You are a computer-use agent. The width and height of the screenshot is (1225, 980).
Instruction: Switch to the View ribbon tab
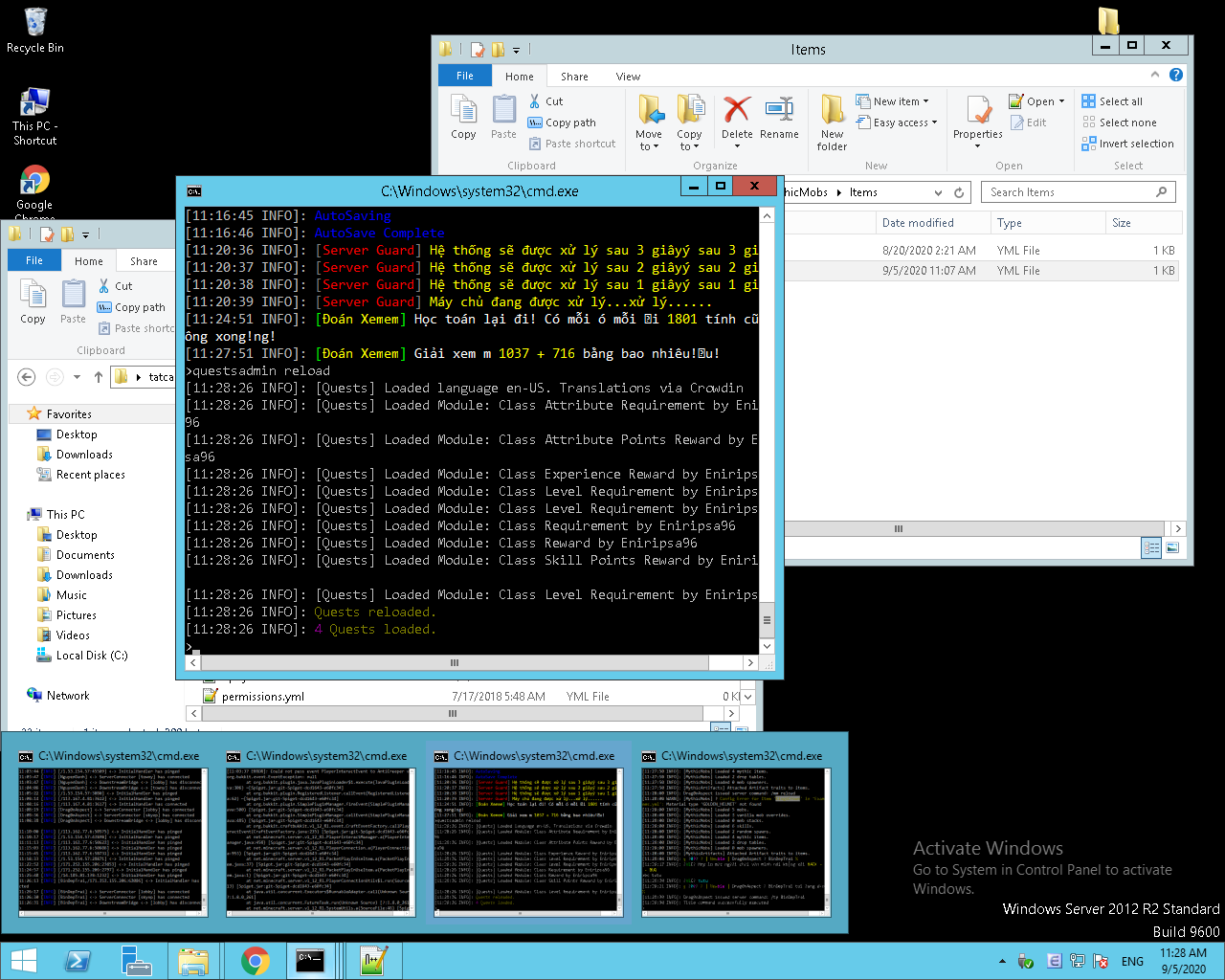click(x=628, y=77)
